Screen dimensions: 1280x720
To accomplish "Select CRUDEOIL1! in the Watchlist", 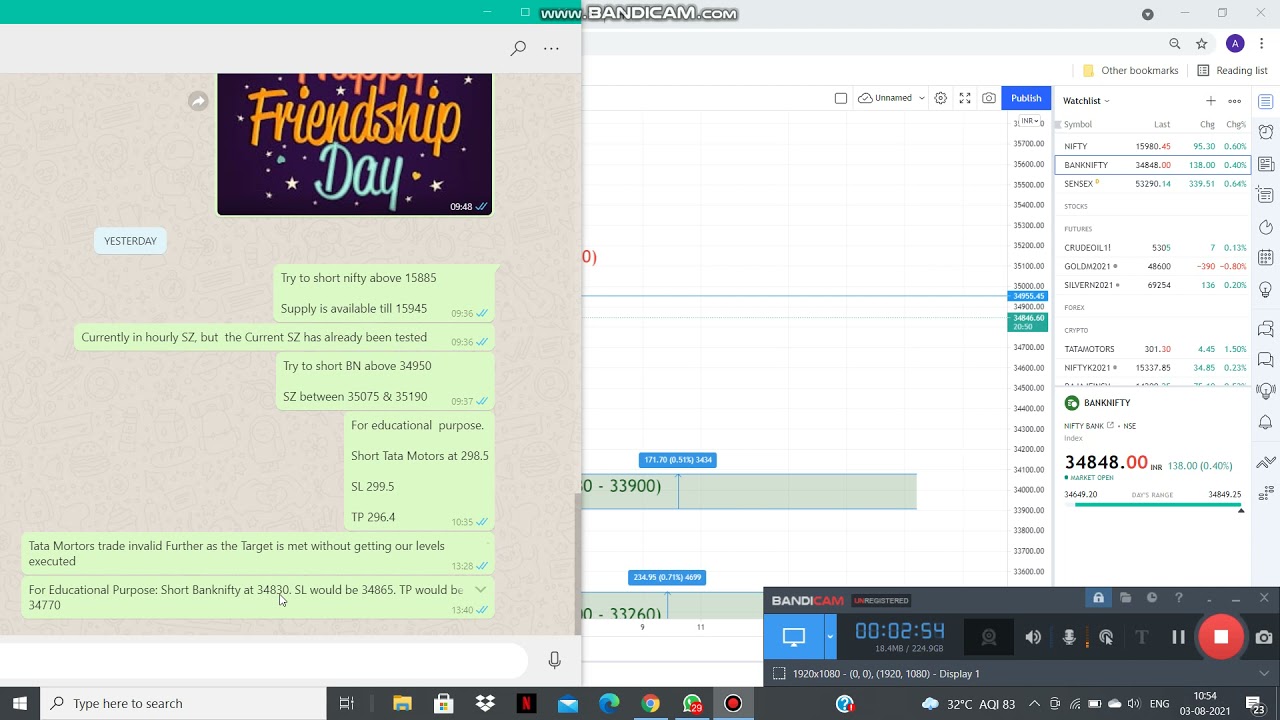I will (x=1152, y=248).
